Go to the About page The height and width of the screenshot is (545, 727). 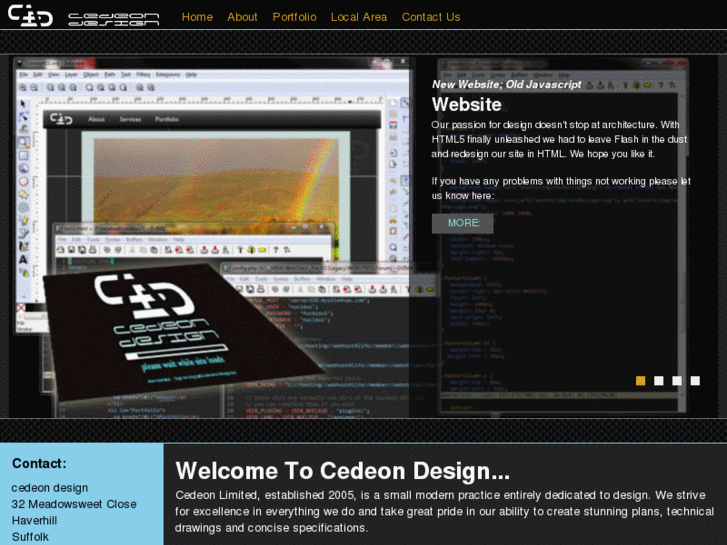(x=242, y=17)
